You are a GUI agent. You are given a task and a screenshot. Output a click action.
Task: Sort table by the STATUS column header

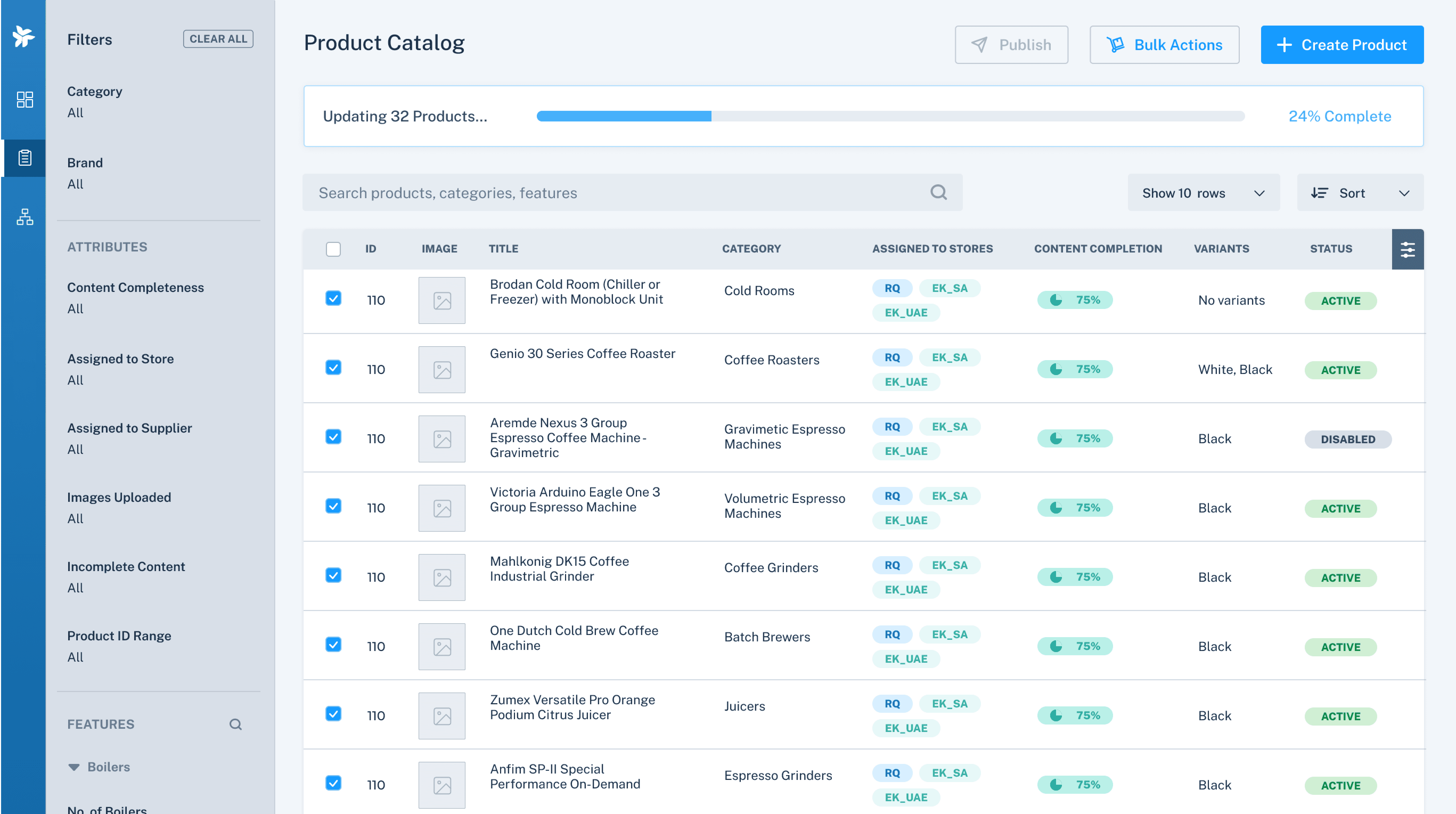(1331, 249)
